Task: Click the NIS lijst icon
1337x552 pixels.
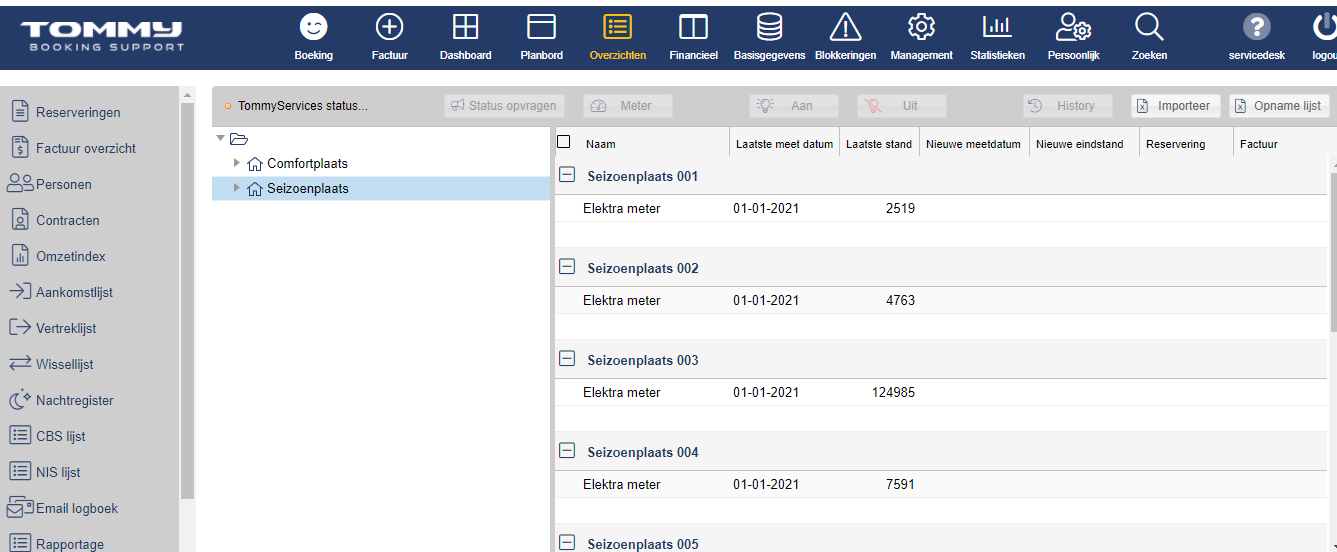Action: tap(20, 472)
